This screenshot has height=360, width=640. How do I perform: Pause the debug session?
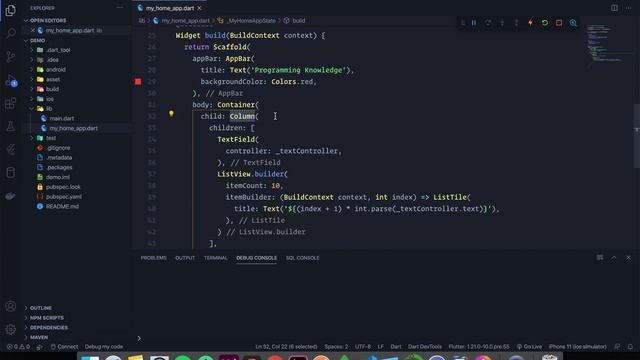click(474, 23)
